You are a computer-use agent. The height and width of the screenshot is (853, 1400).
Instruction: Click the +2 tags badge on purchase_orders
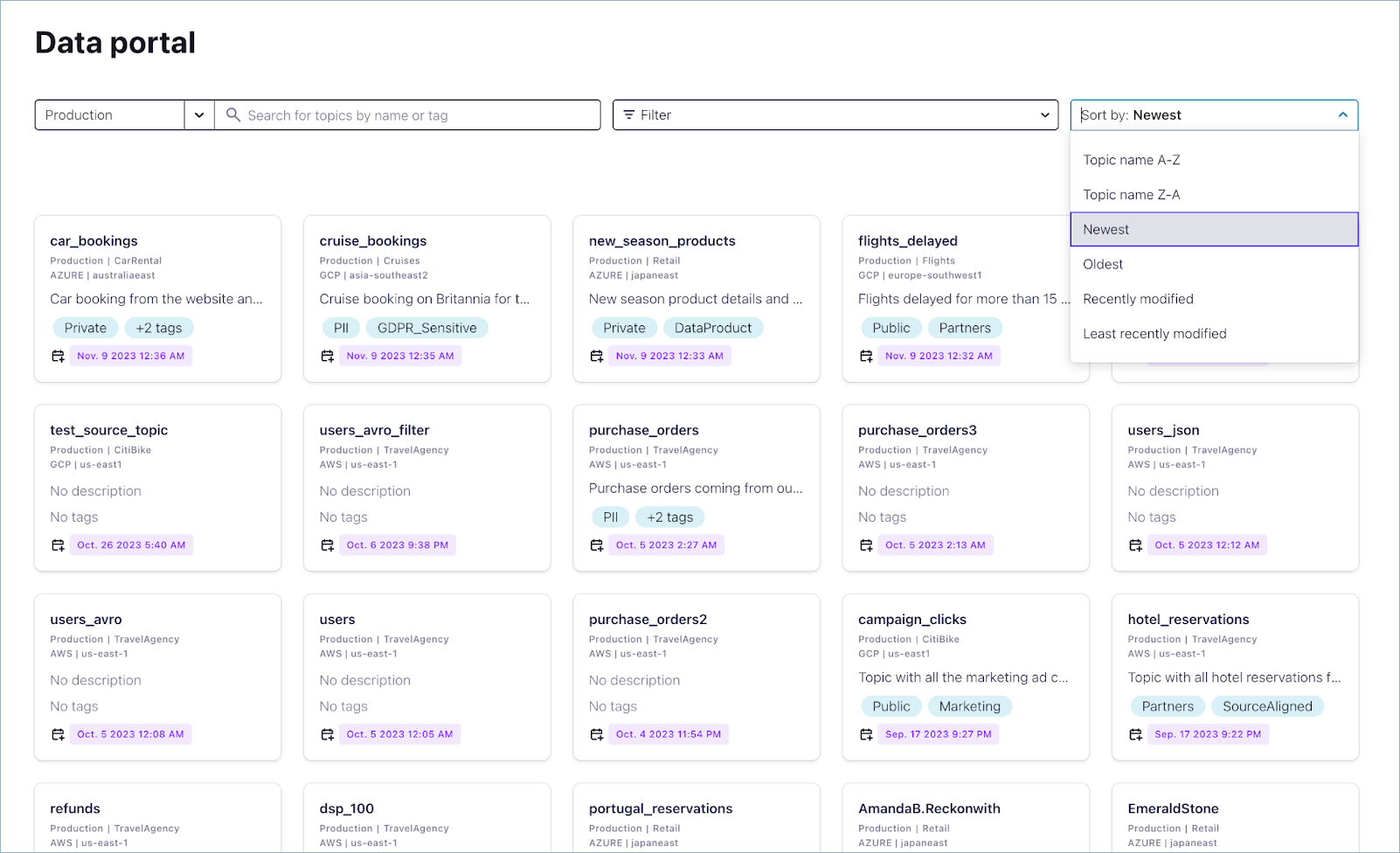click(x=669, y=517)
